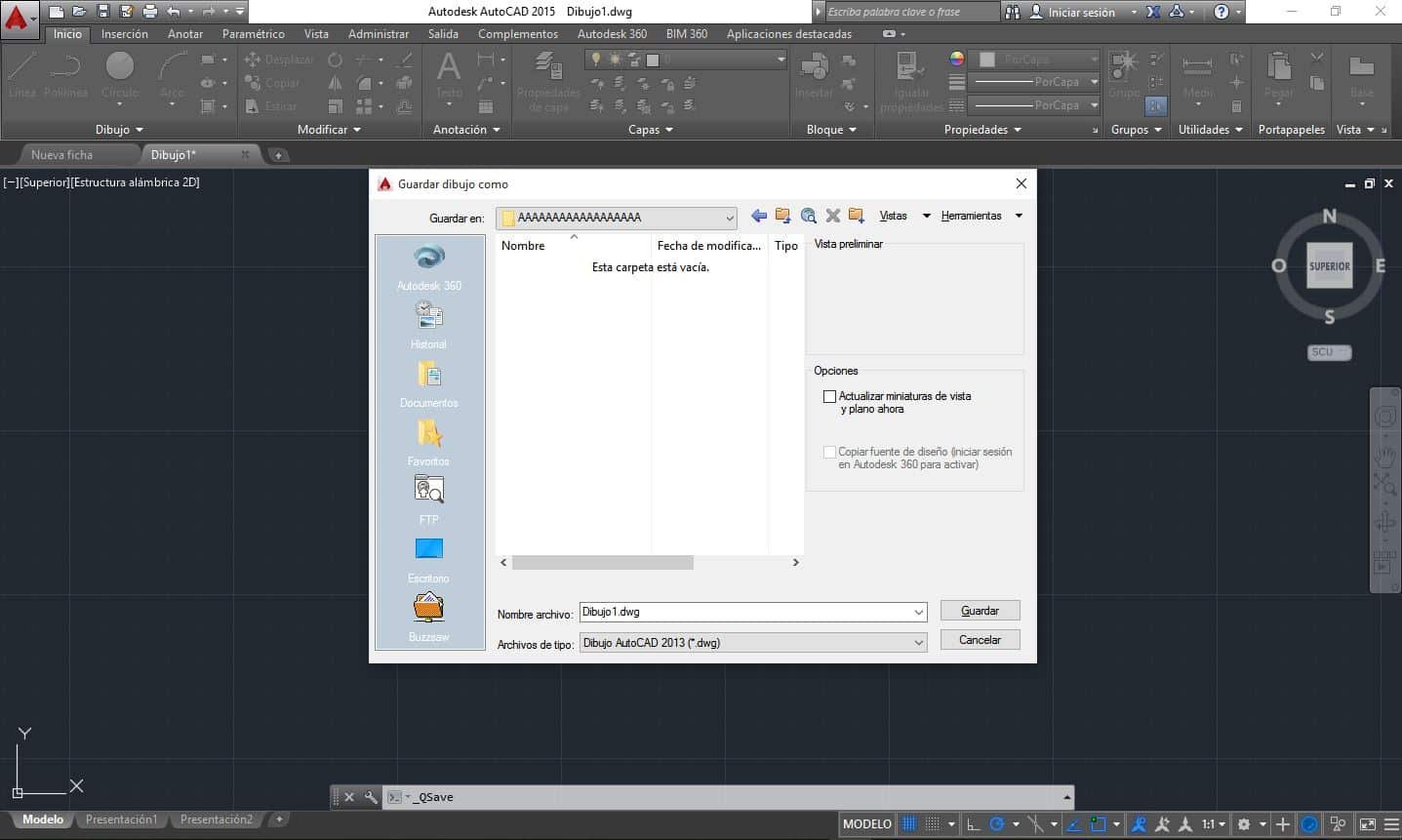Image resolution: width=1402 pixels, height=840 pixels.
Task: Open the annotation scale 1:1 dropdown
Action: click(x=1214, y=824)
